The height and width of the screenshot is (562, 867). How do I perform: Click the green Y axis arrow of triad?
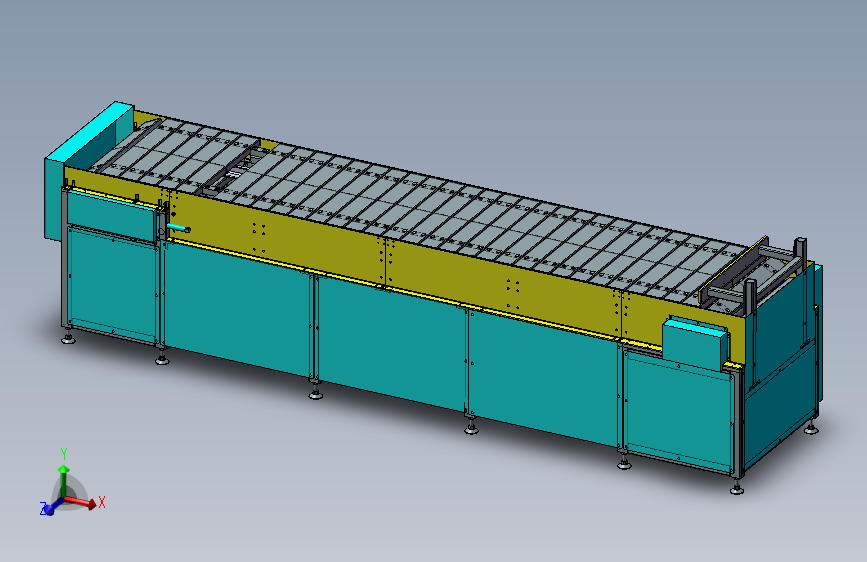click(x=64, y=481)
